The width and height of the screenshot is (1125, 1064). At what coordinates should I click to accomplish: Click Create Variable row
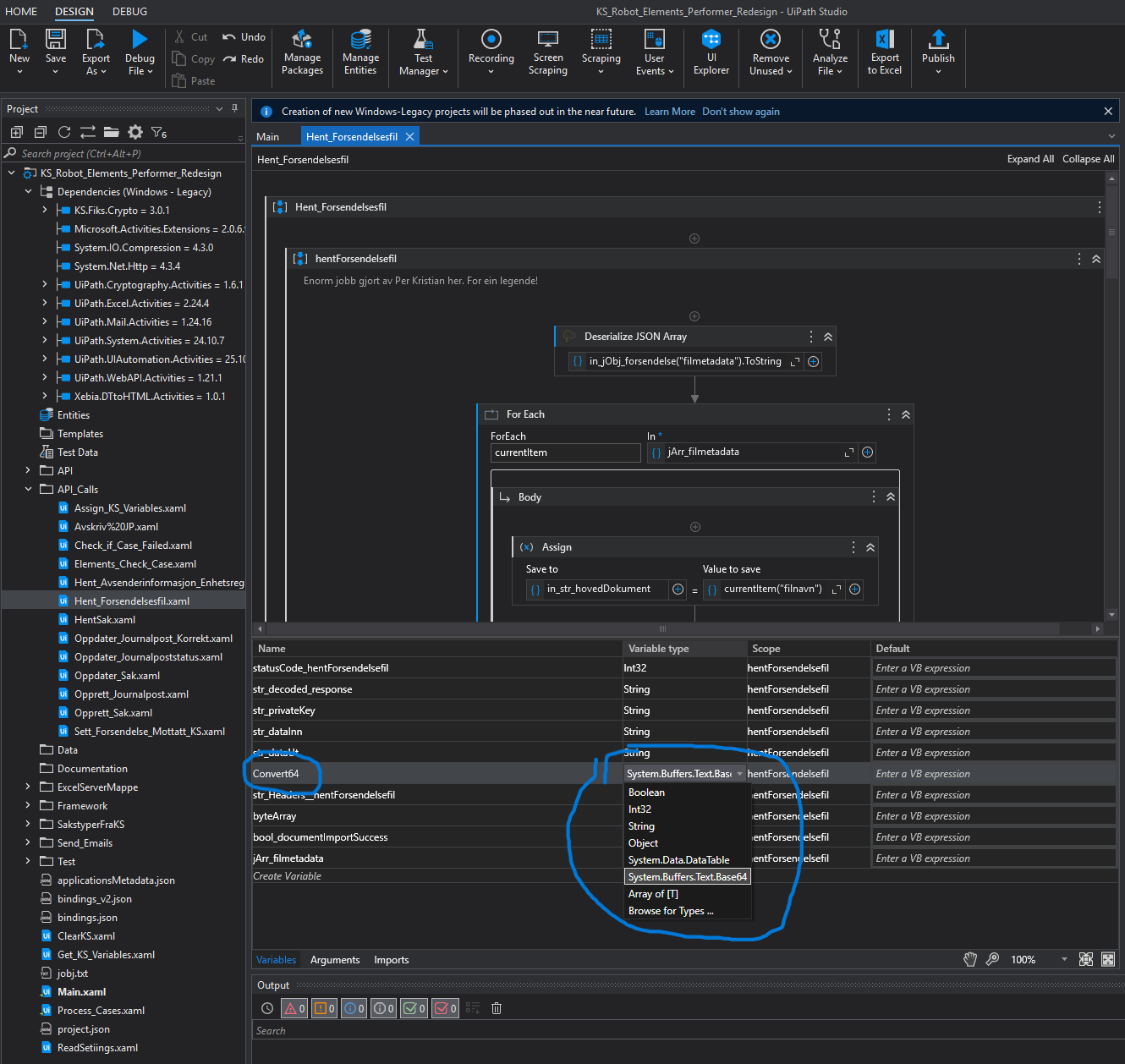(287, 876)
